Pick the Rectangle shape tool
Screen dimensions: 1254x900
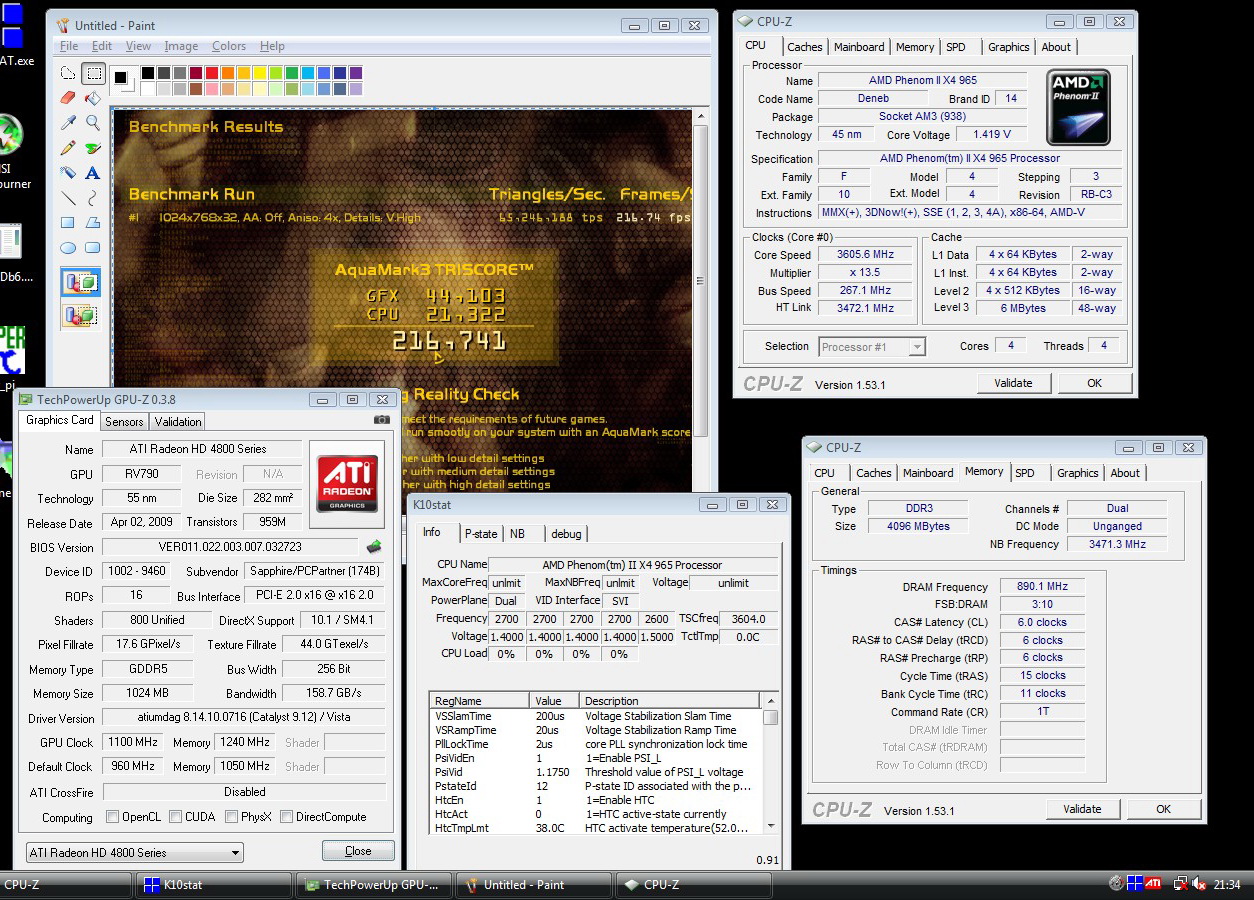[68, 223]
